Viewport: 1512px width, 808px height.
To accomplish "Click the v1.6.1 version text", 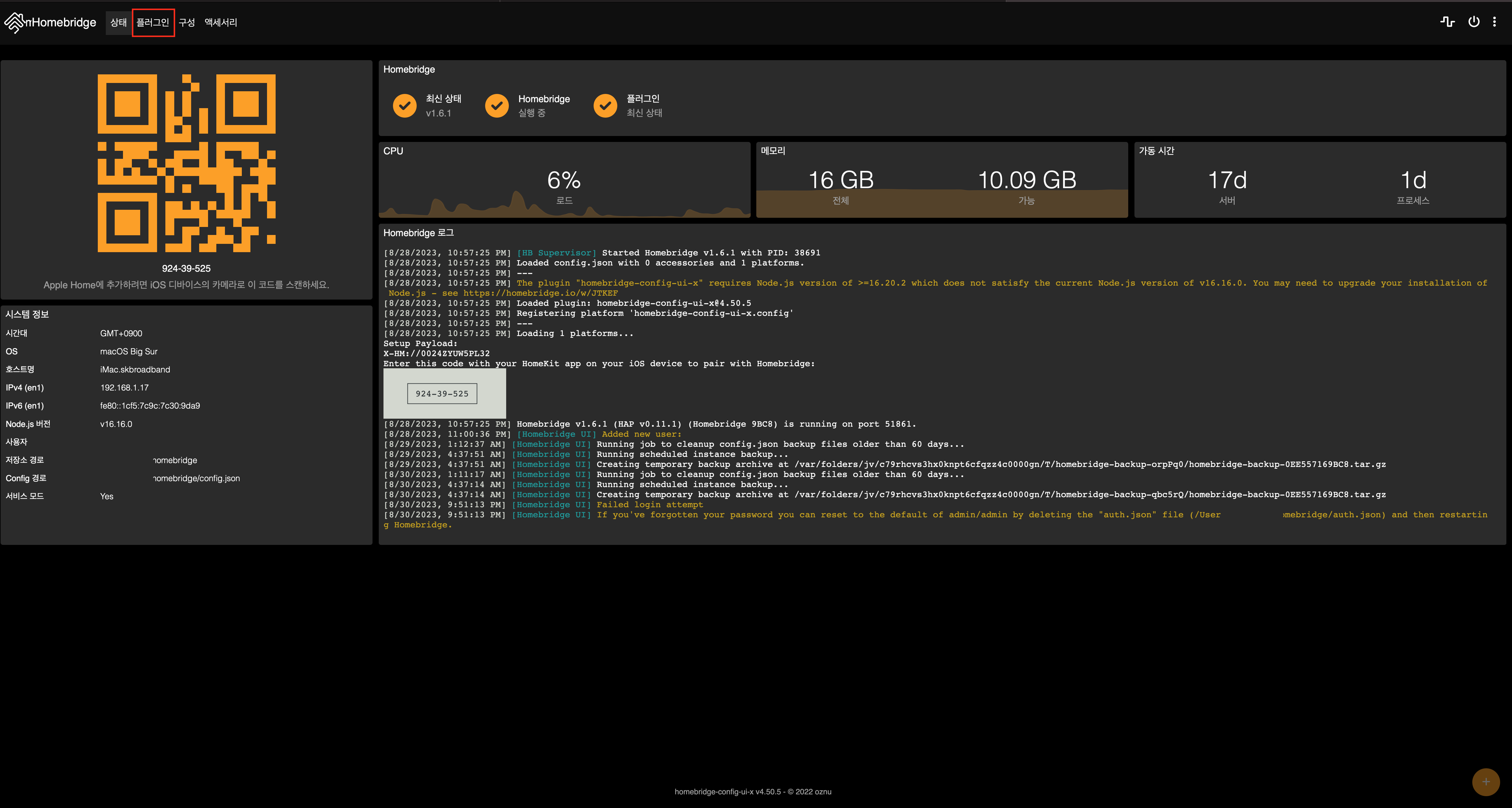I will point(439,113).
